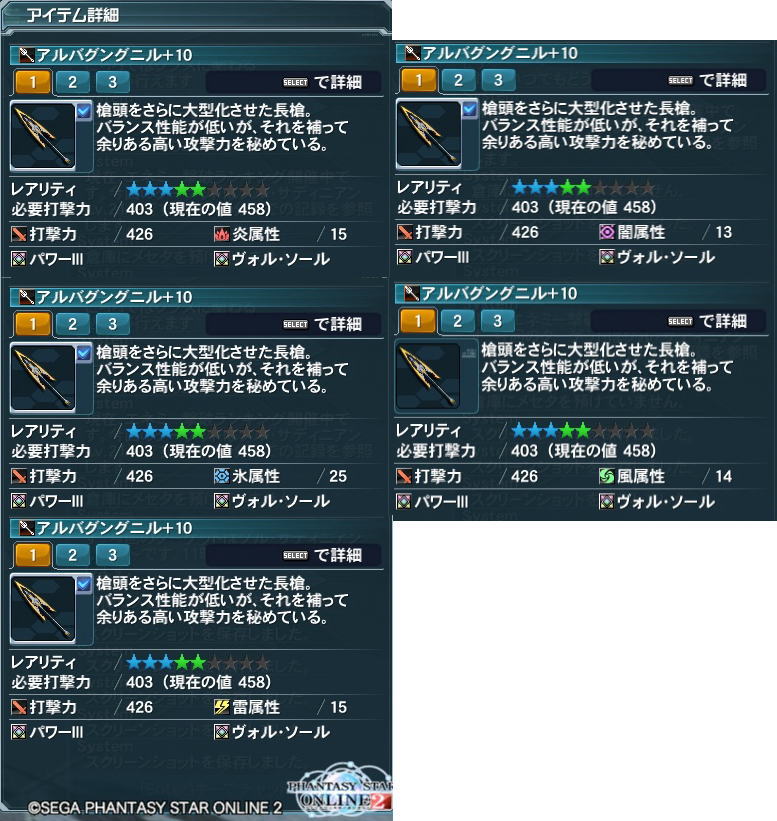Screen dimensions: 777x821
Task: Click the striking power icon on dark weapon
Action: coord(404,232)
